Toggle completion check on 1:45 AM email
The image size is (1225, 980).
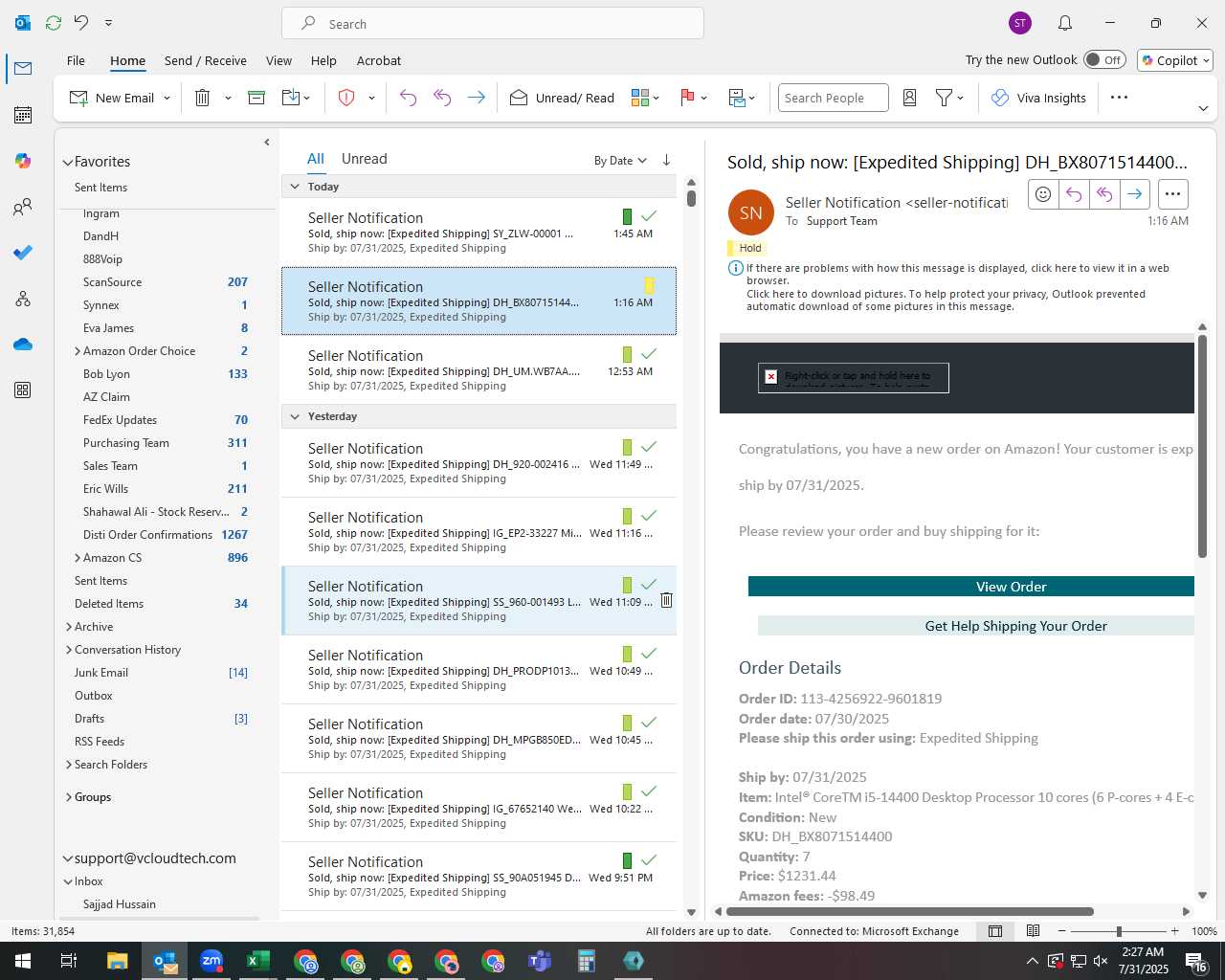point(649,216)
